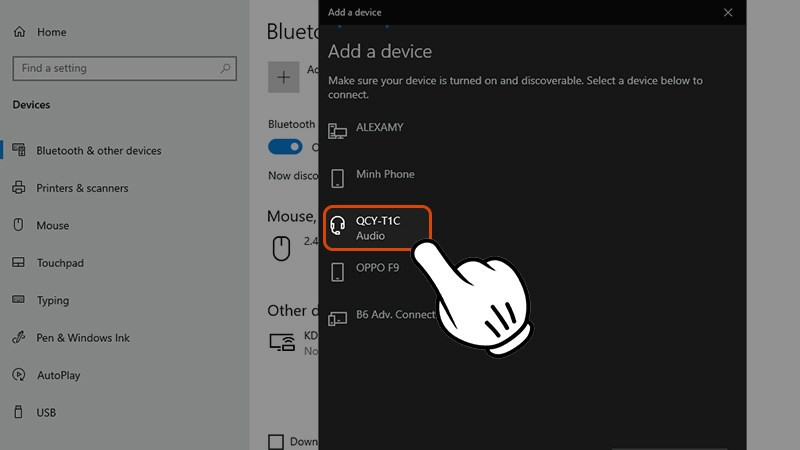Open USB settings from sidebar
This screenshot has height=450, width=800.
46,412
